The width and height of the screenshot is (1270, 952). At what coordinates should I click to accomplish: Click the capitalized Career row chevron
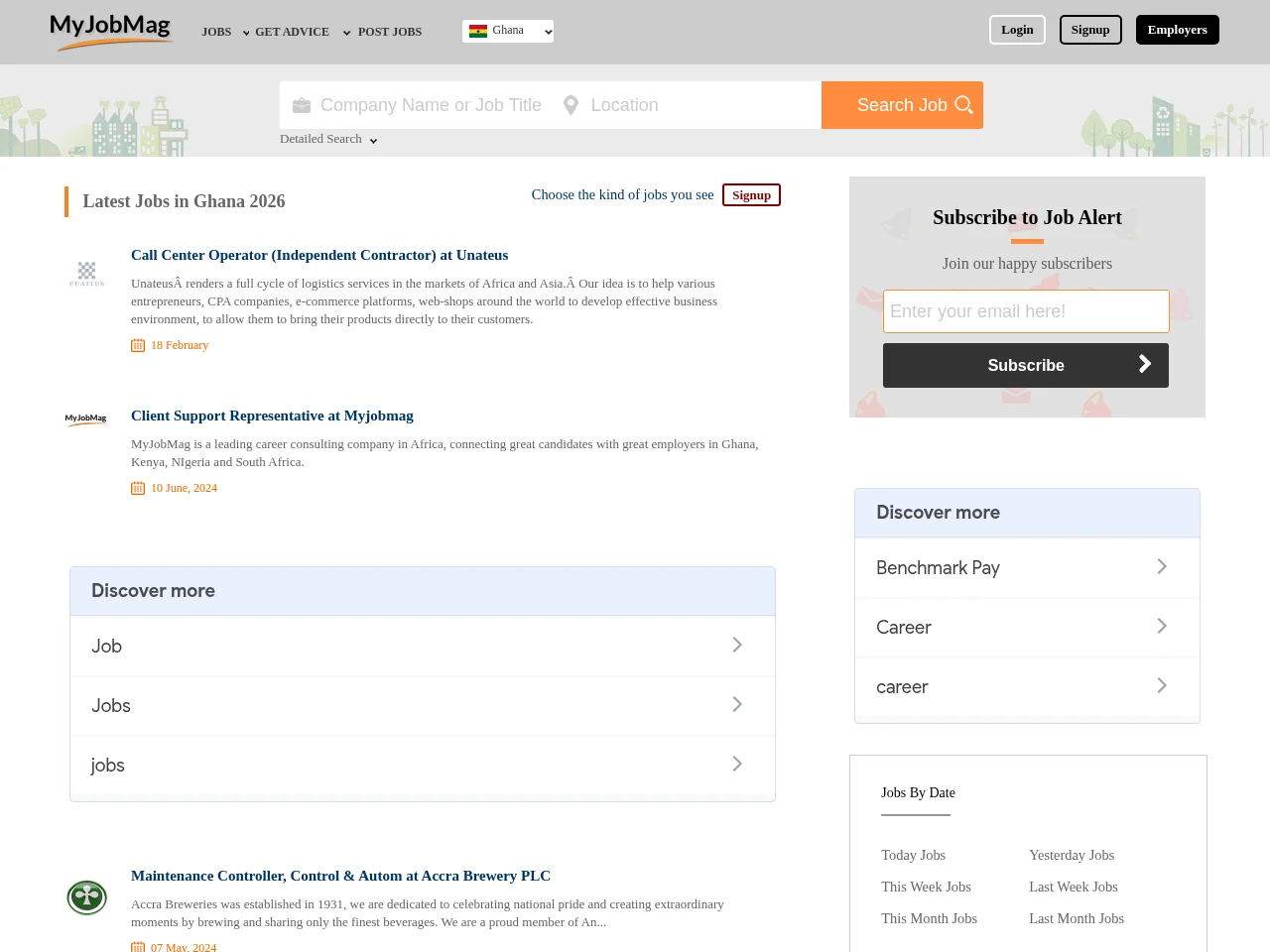pyautogui.click(x=1162, y=626)
